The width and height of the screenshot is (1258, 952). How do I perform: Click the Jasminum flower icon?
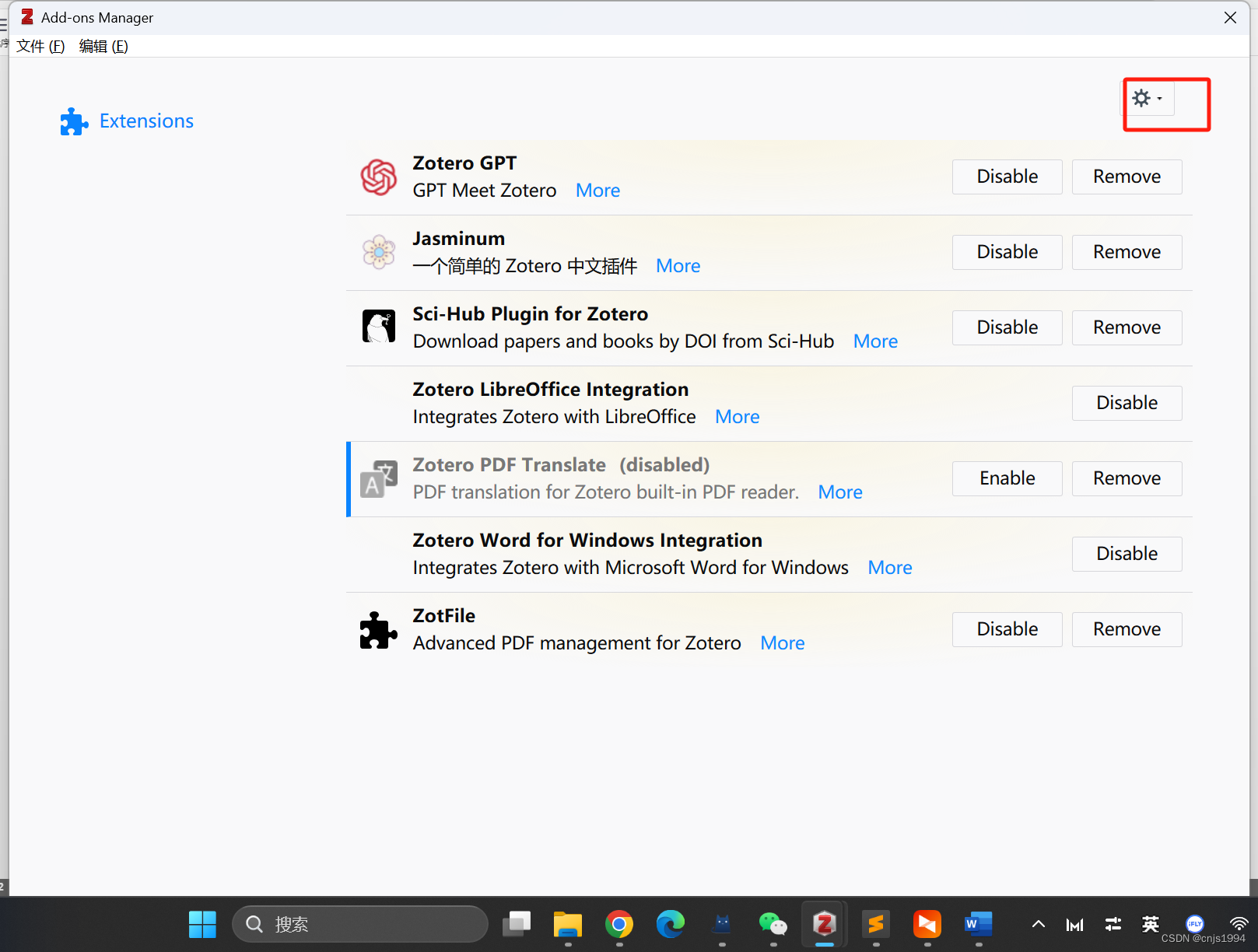click(x=379, y=252)
